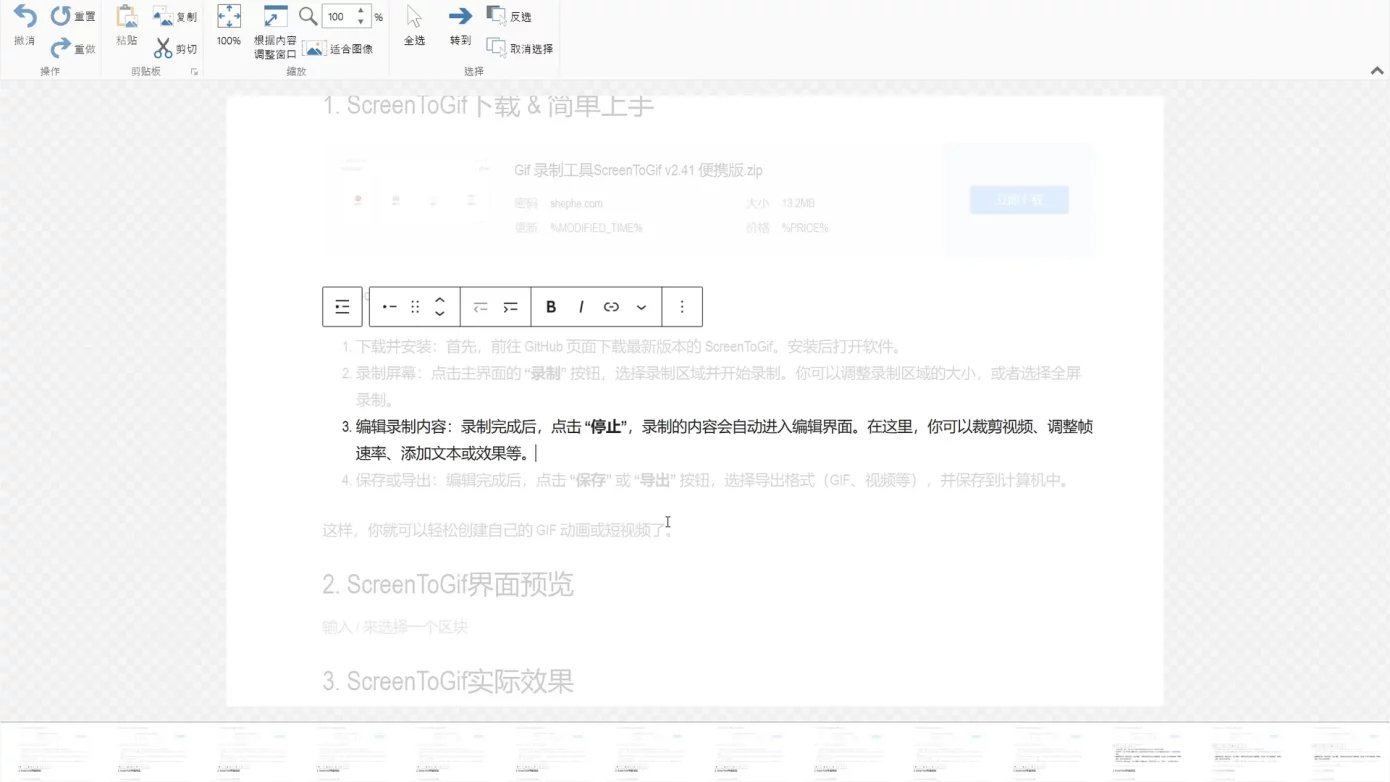This screenshot has height=782, width=1390.
Task: Set zoom with the 100% fit icon
Action: tap(229, 17)
